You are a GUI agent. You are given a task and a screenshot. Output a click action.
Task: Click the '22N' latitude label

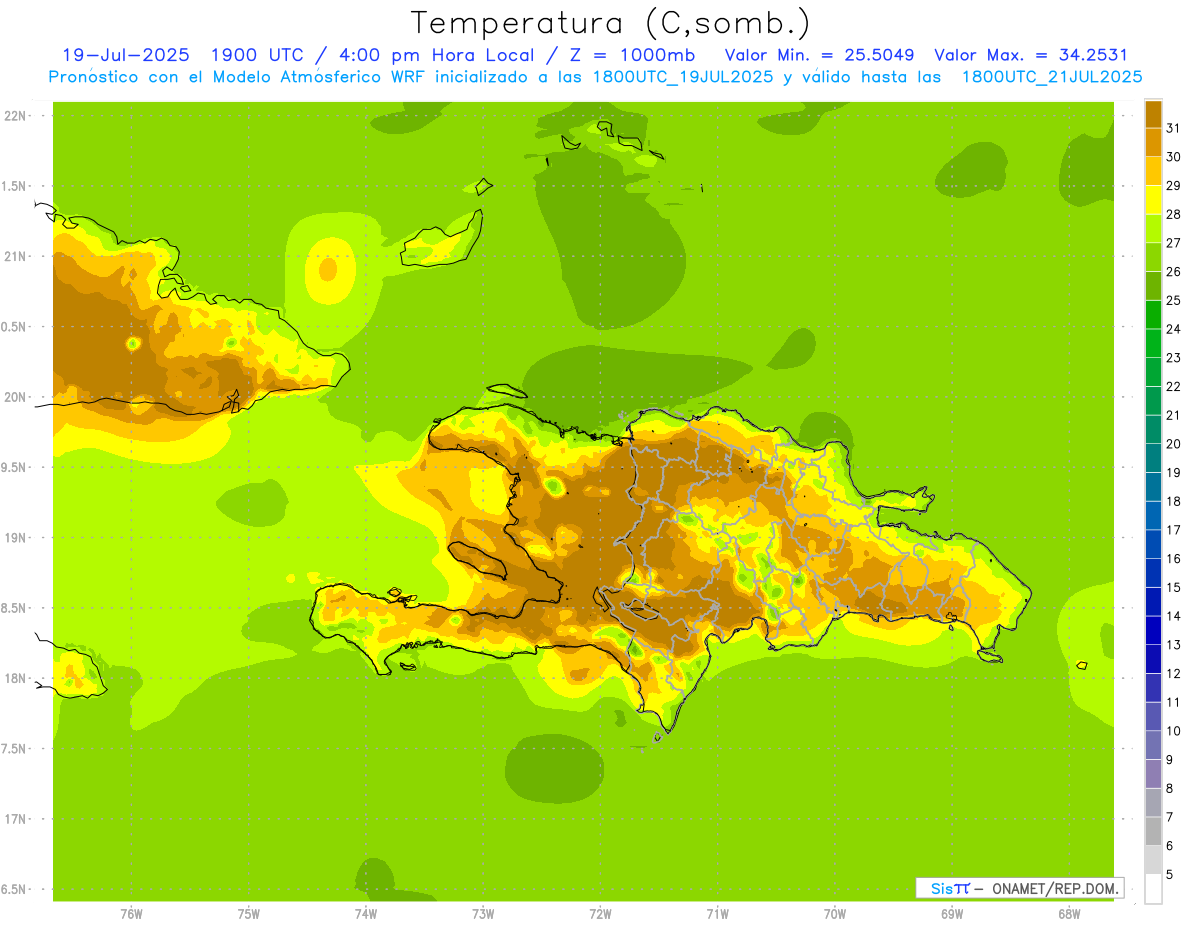(15, 116)
